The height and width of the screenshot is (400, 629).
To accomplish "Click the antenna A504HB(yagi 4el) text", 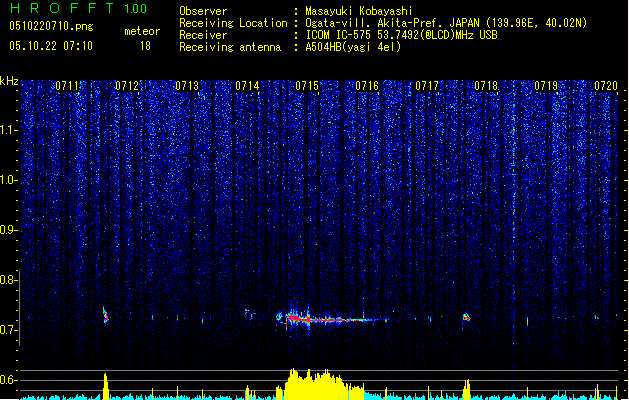I will (x=353, y=47).
